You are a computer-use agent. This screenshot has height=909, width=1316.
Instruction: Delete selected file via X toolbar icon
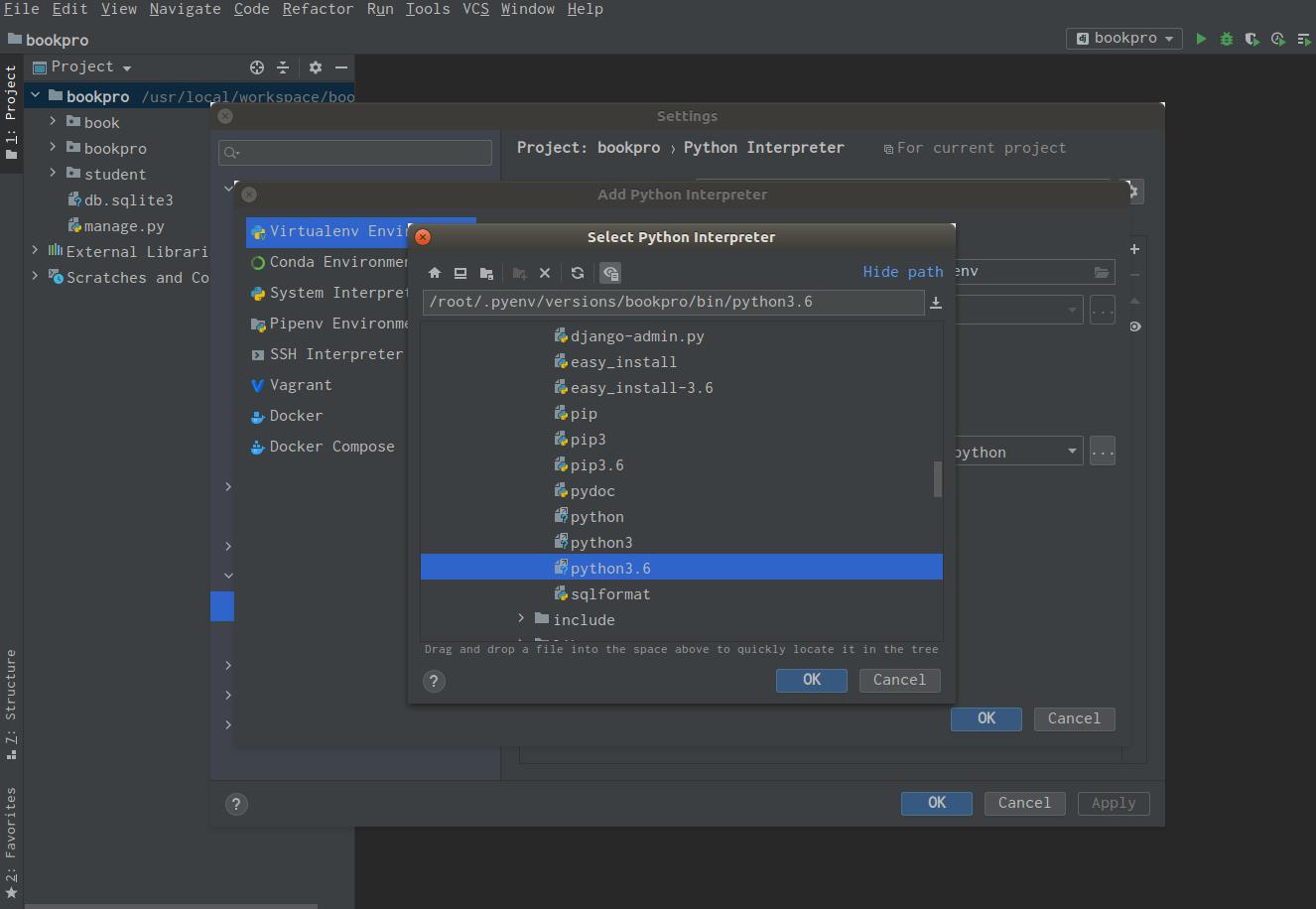[545, 273]
